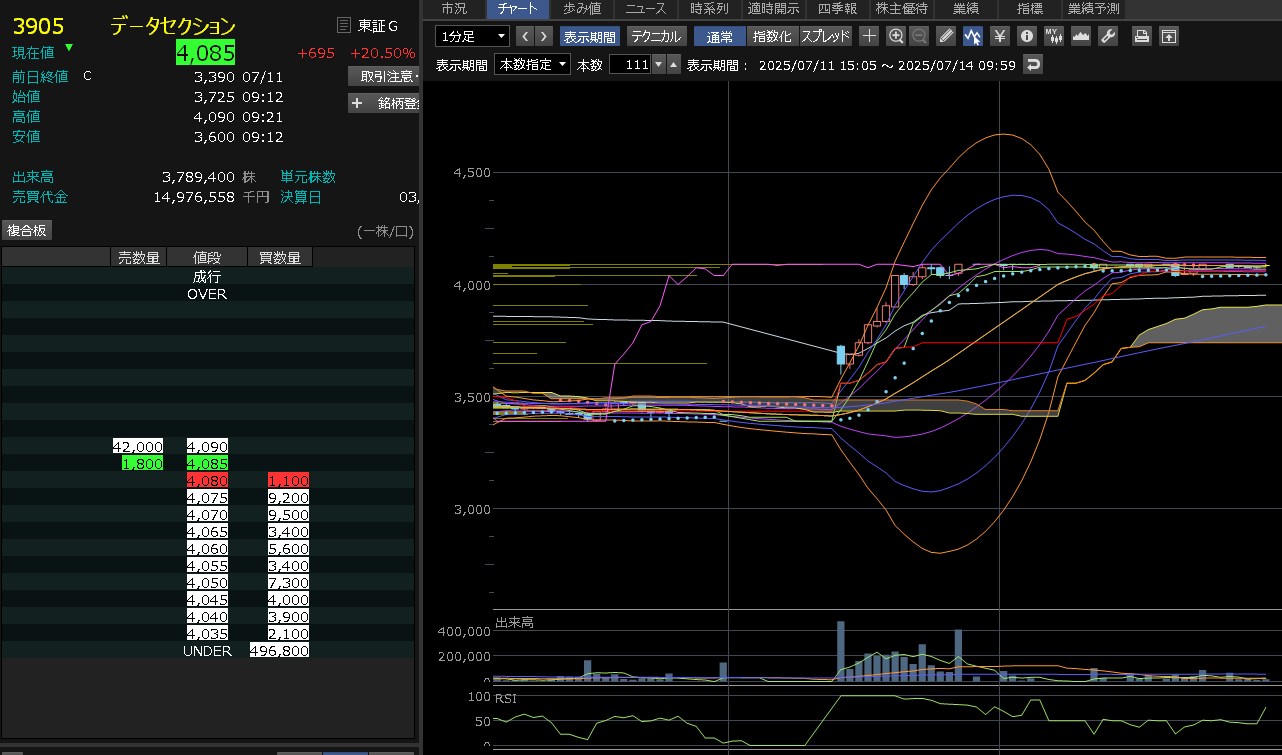Image resolution: width=1282 pixels, height=755 pixels.
Task: Click bid price 4,035 in order book
Action: click(x=207, y=633)
